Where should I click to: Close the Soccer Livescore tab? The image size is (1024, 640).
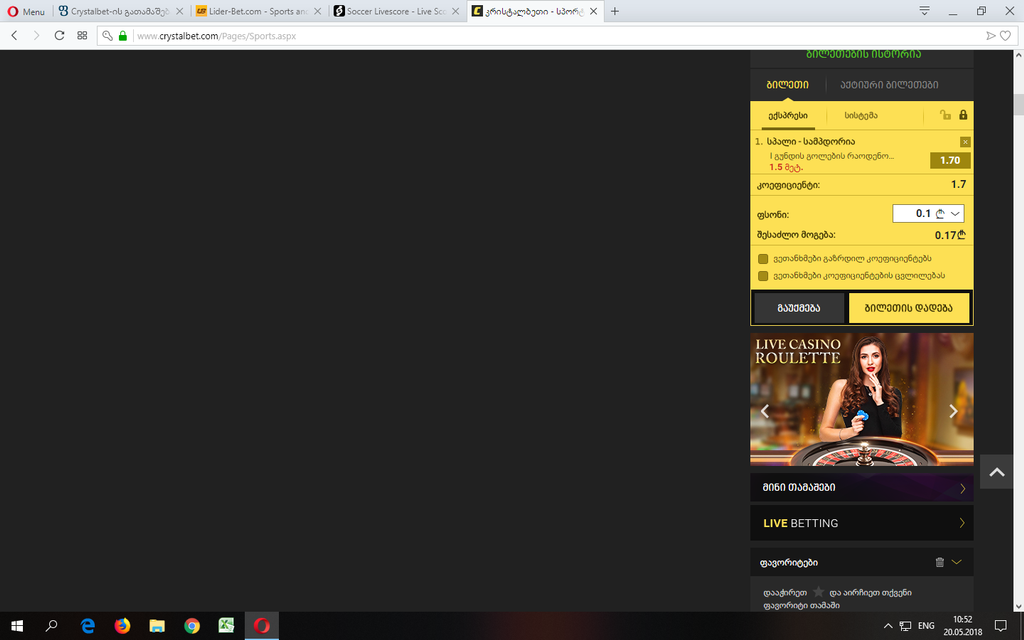(455, 11)
